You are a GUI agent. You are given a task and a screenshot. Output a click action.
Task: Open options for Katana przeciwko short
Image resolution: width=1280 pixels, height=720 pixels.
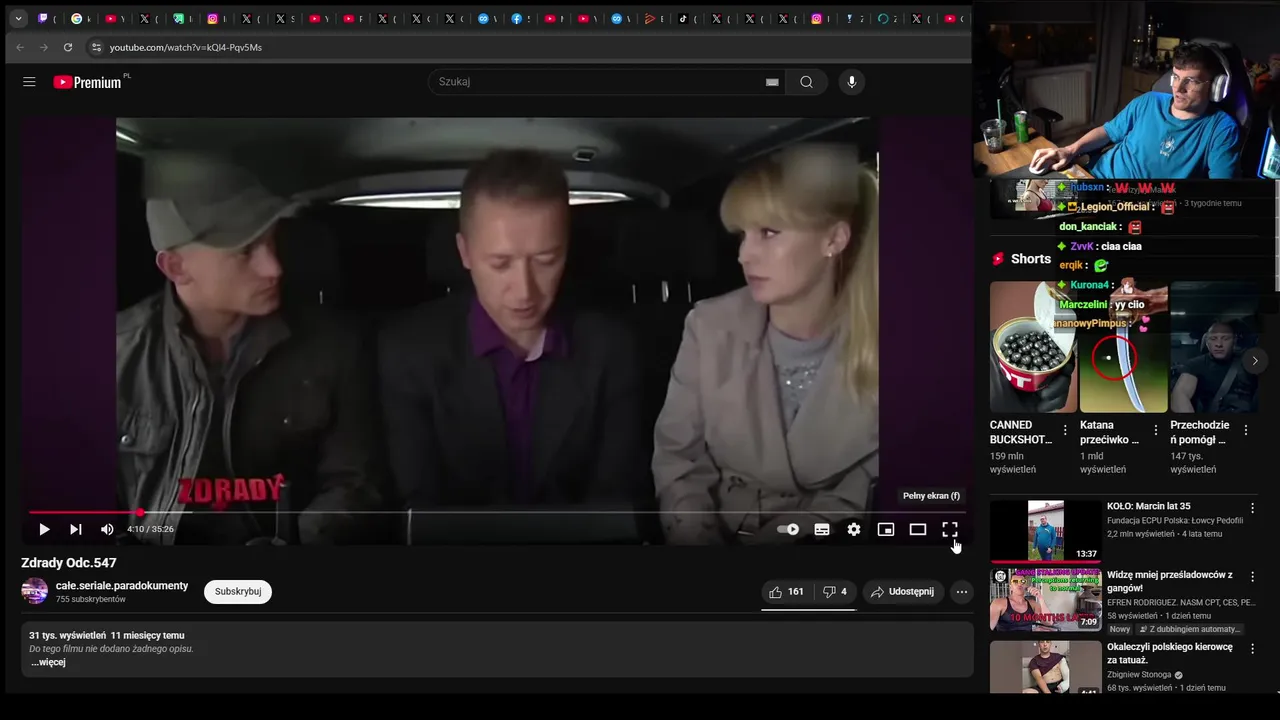(1155, 430)
